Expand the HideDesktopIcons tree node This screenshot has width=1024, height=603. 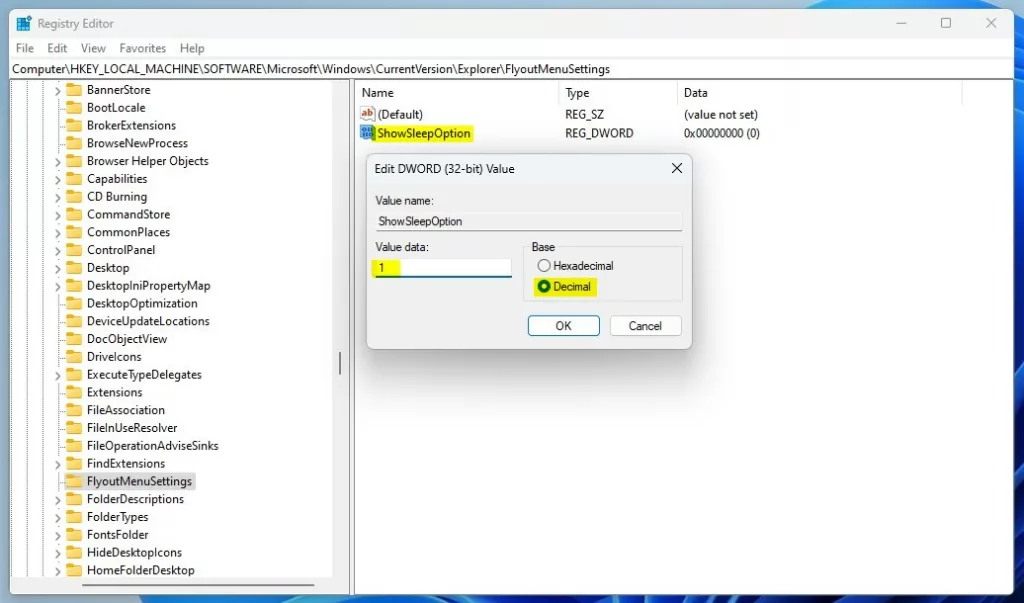[57, 553]
